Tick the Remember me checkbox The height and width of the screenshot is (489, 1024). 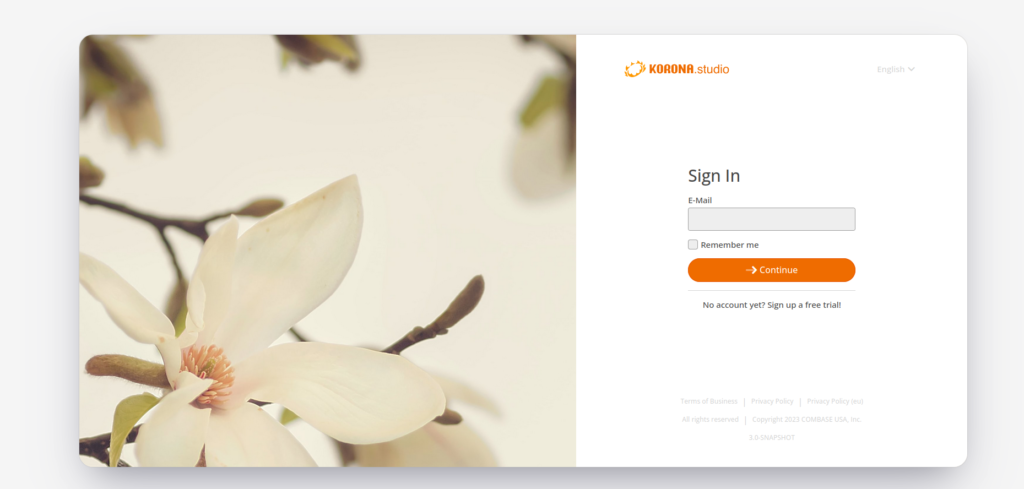click(693, 244)
